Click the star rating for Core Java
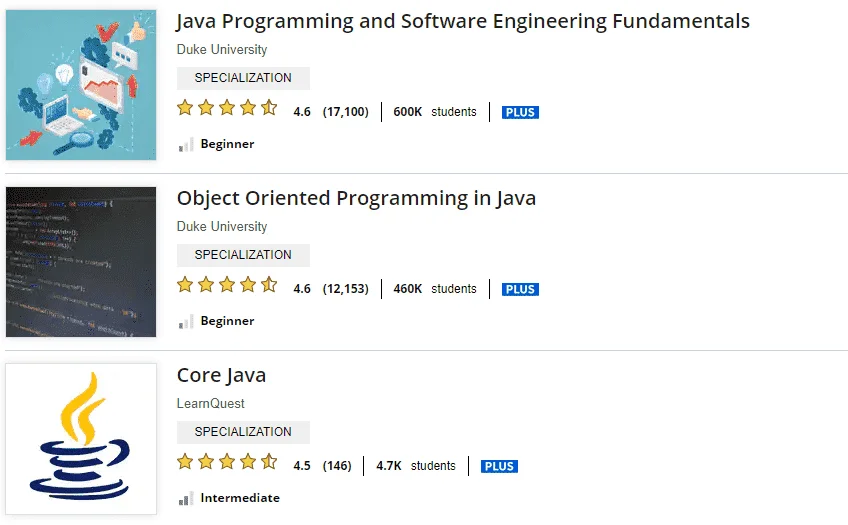Viewport: 848px width, 525px height. [x=227, y=462]
